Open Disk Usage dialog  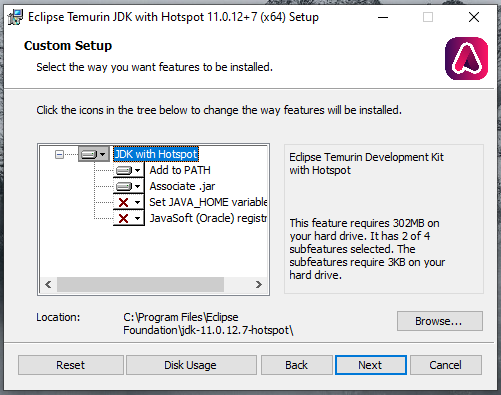(x=191, y=365)
